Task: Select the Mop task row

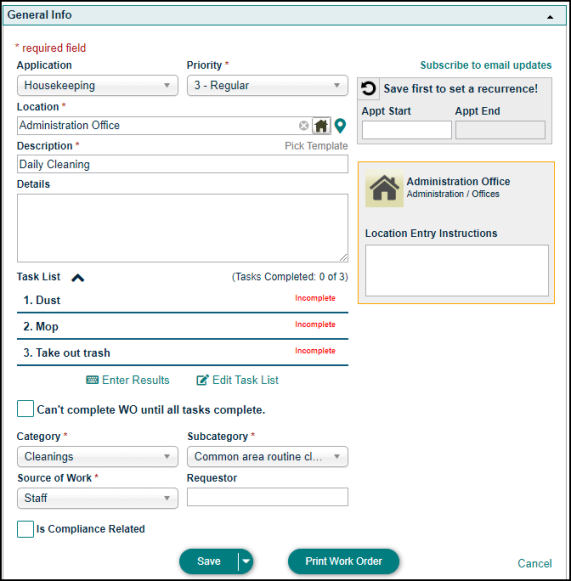Action: [183, 326]
